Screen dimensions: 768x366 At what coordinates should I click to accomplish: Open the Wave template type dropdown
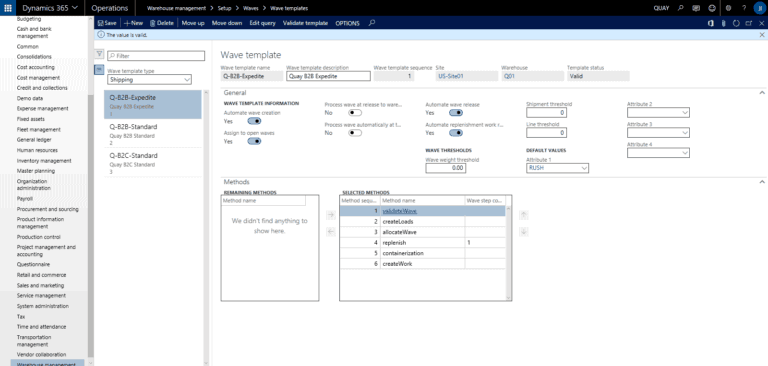click(187, 79)
